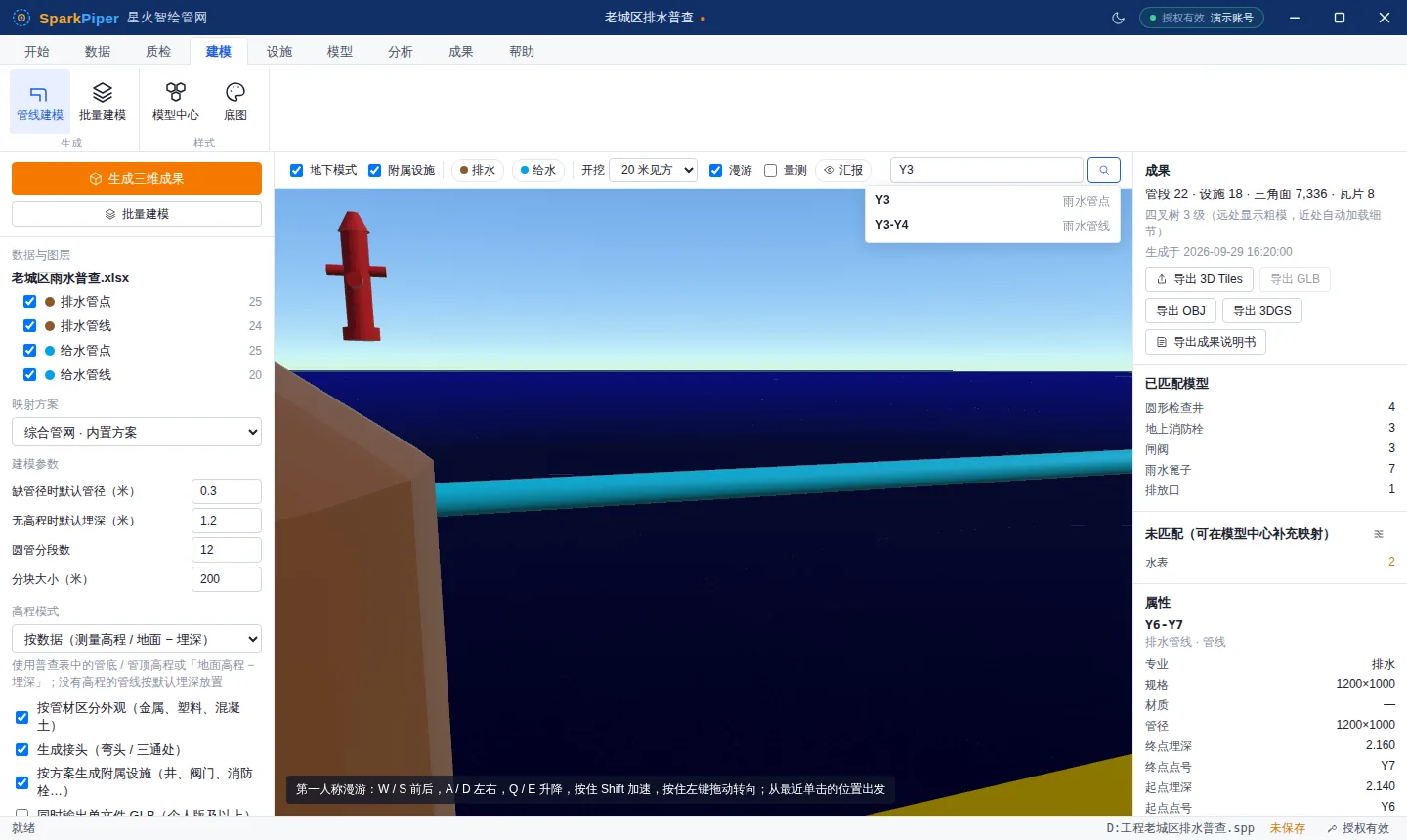Viewport: 1407px width, 840px height.
Task: Open the 映射方案 综合管网 dropdown
Action: click(137, 432)
